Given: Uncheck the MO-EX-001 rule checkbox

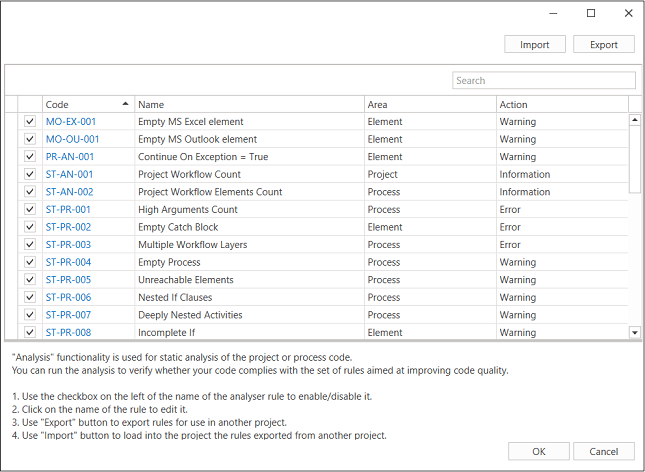Looking at the screenshot, I should (30, 122).
